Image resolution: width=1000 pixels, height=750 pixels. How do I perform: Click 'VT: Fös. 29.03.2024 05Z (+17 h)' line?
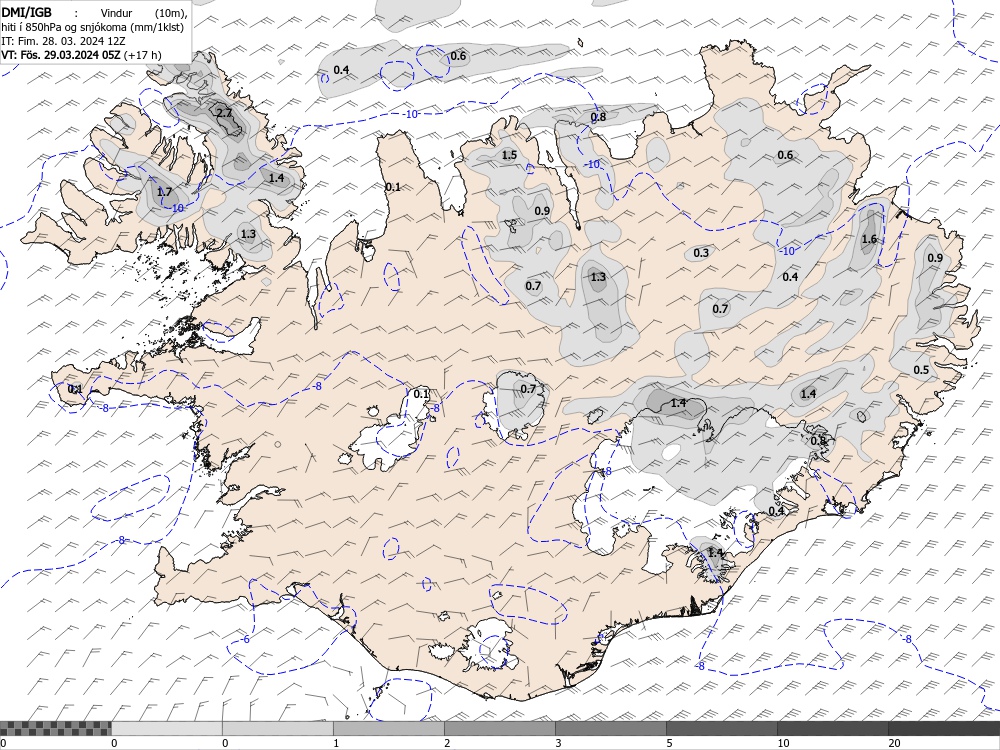[82, 55]
